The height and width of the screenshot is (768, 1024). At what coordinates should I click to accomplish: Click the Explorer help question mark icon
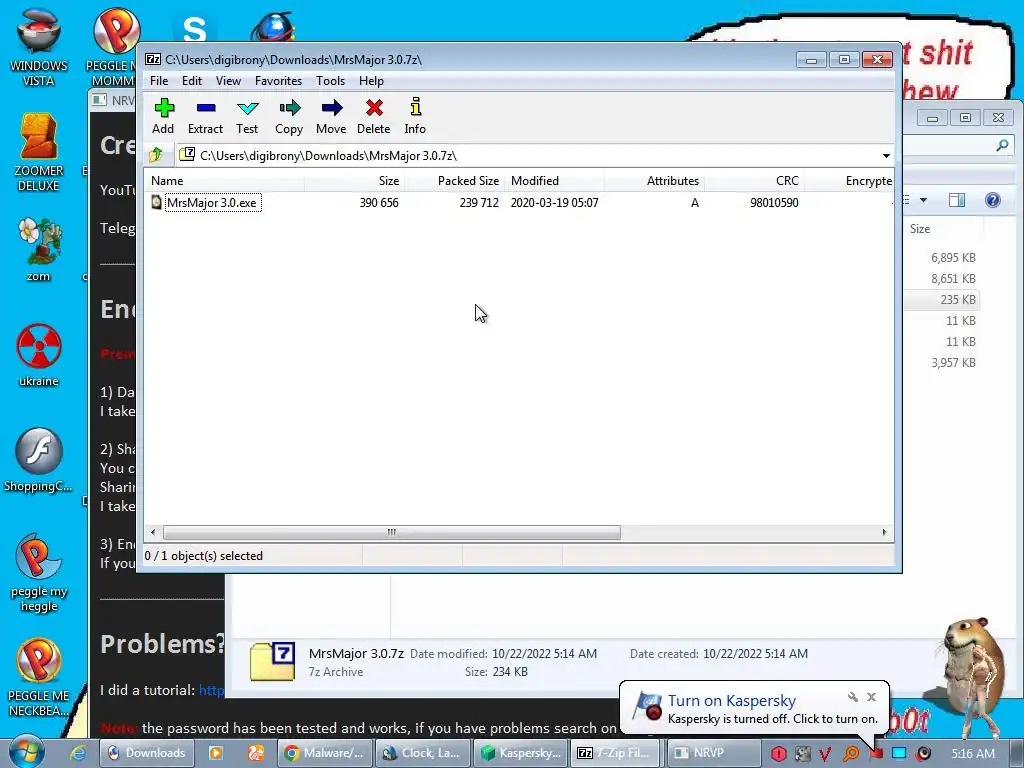click(x=993, y=200)
